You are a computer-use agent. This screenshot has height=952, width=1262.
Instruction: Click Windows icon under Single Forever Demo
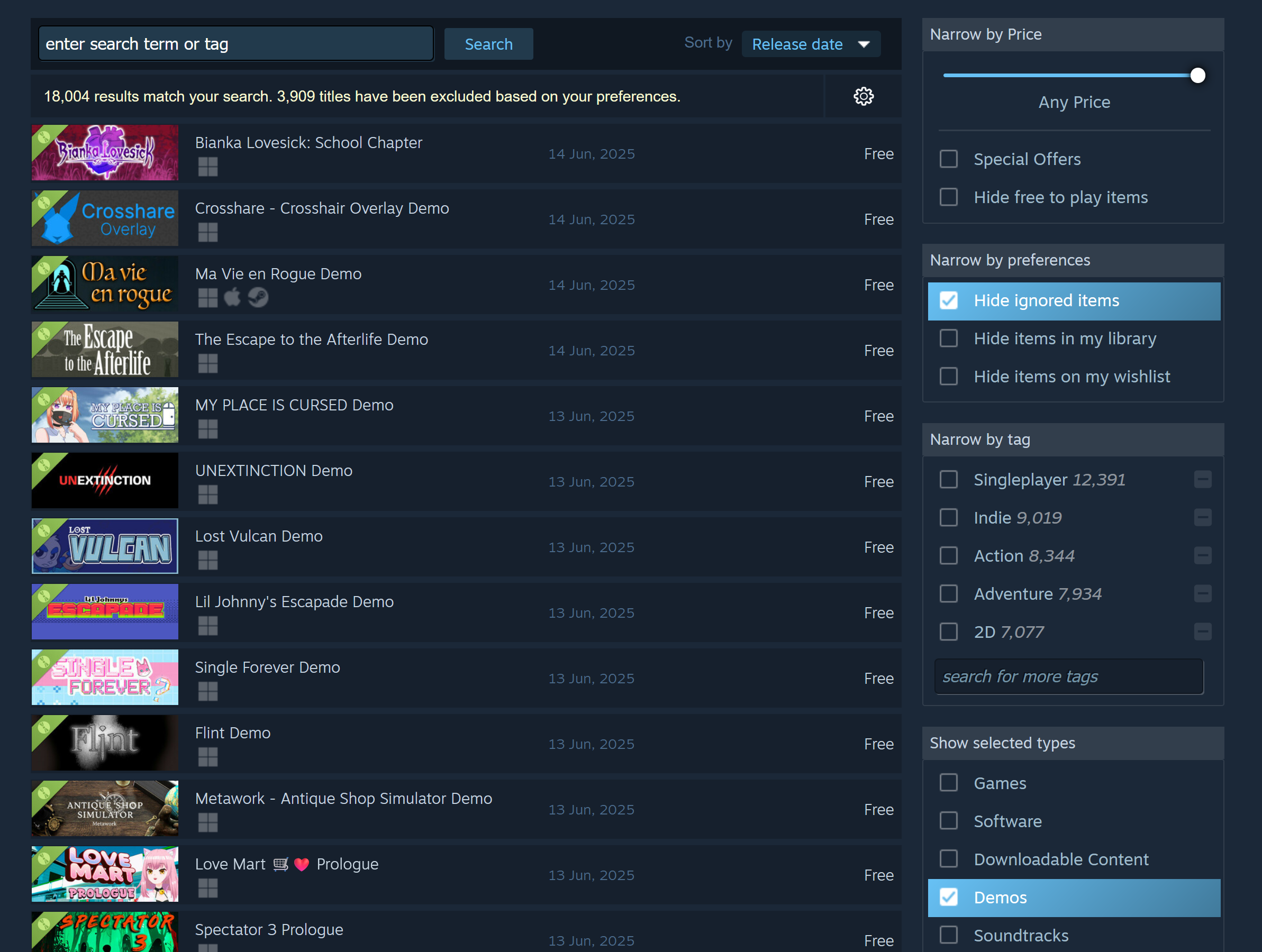(207, 691)
